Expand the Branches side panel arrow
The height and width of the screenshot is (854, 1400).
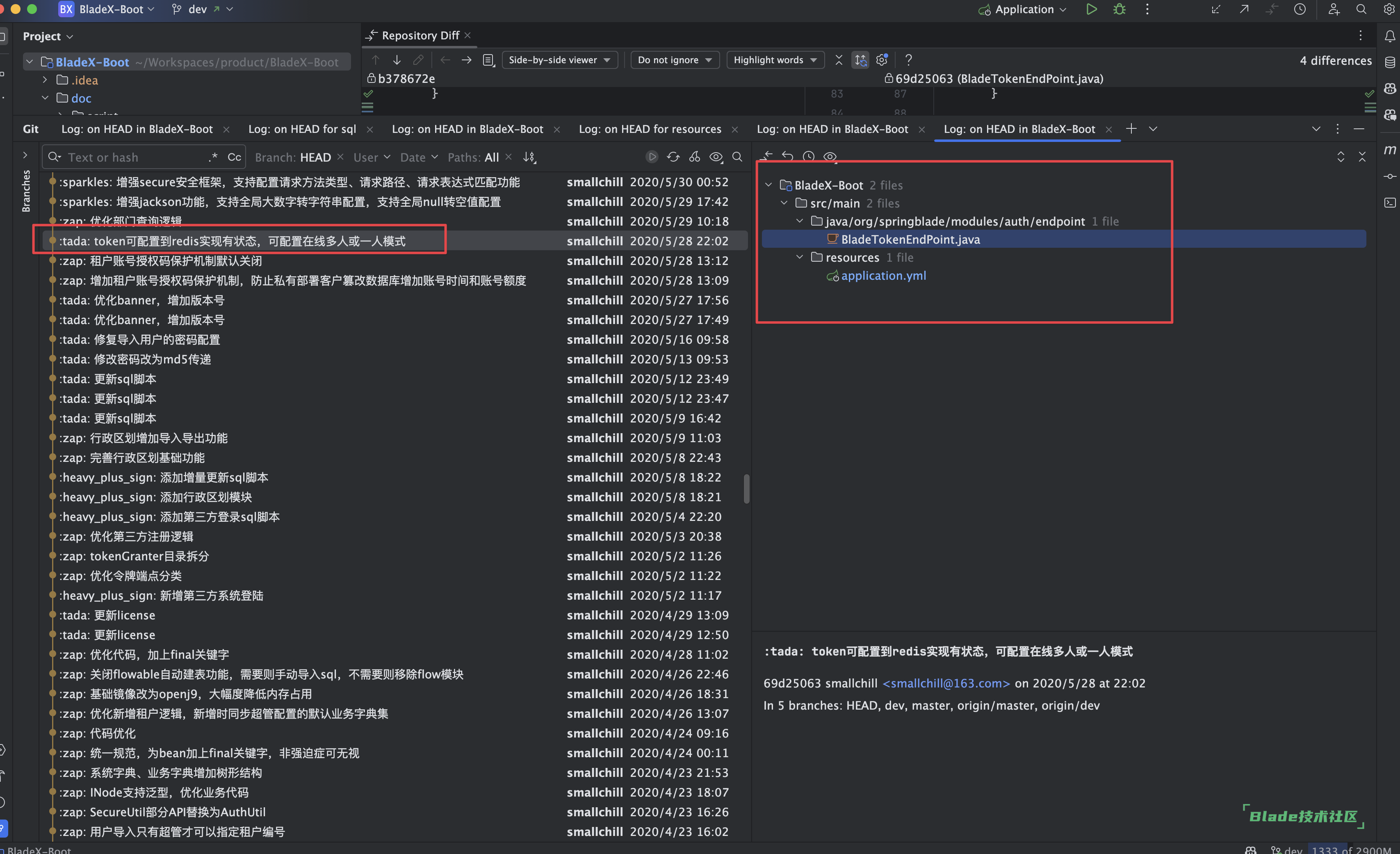click(25, 155)
